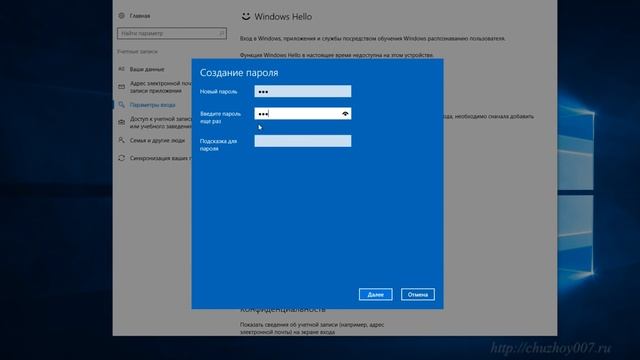This screenshot has width=640, height=360.
Task: Click the Синхронизация sync icon
Action: click(x=122, y=158)
